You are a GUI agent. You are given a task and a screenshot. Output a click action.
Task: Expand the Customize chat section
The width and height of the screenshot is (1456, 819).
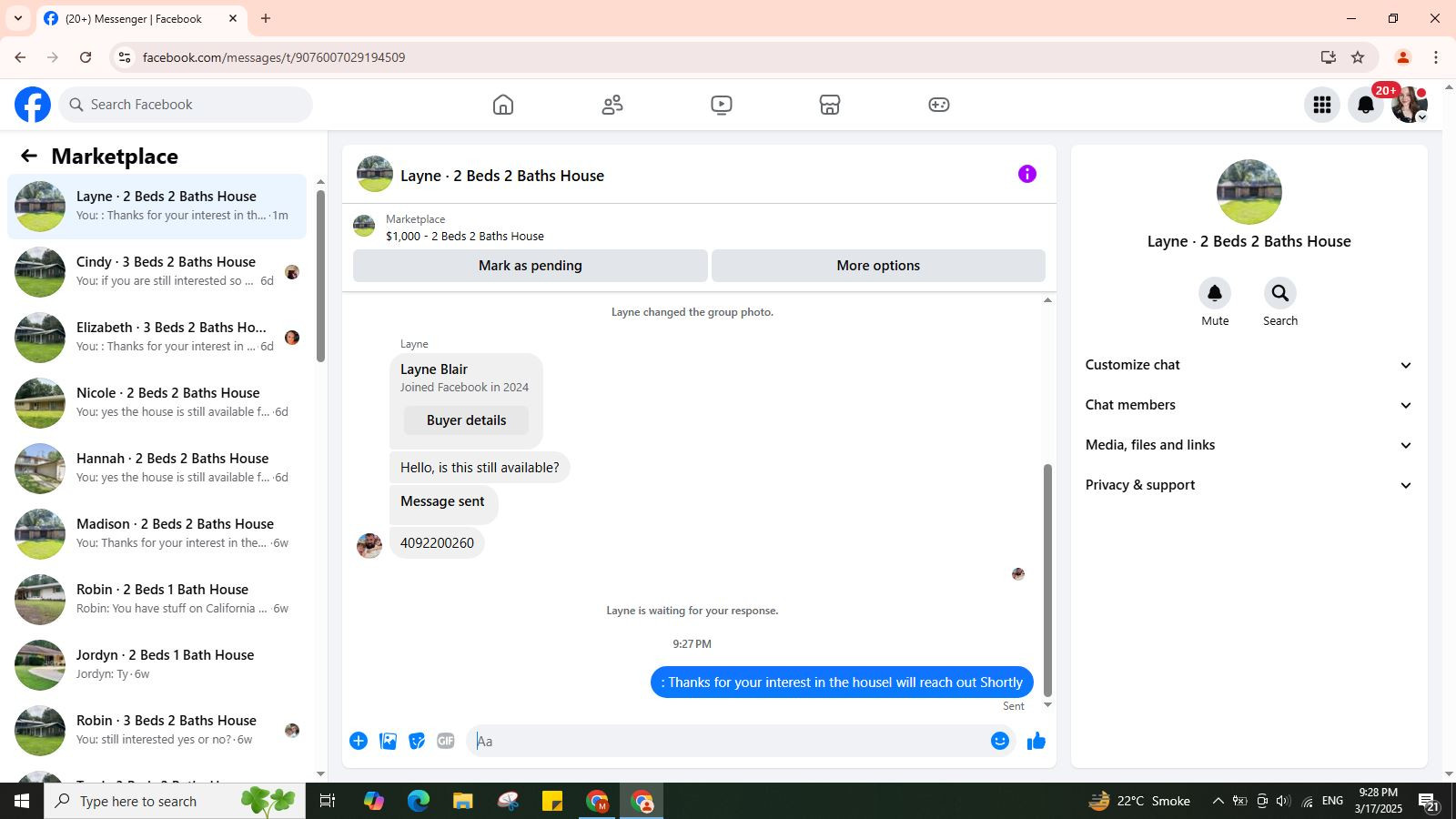[1249, 365]
